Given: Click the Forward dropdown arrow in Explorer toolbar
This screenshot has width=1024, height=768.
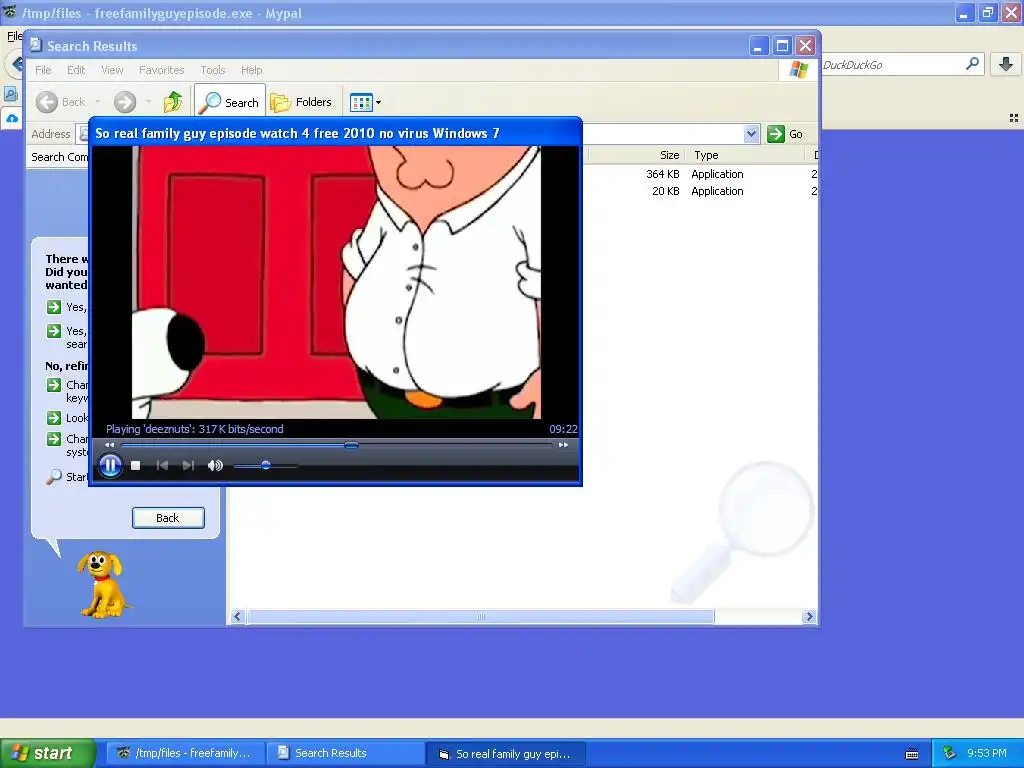Looking at the screenshot, I should point(148,102).
